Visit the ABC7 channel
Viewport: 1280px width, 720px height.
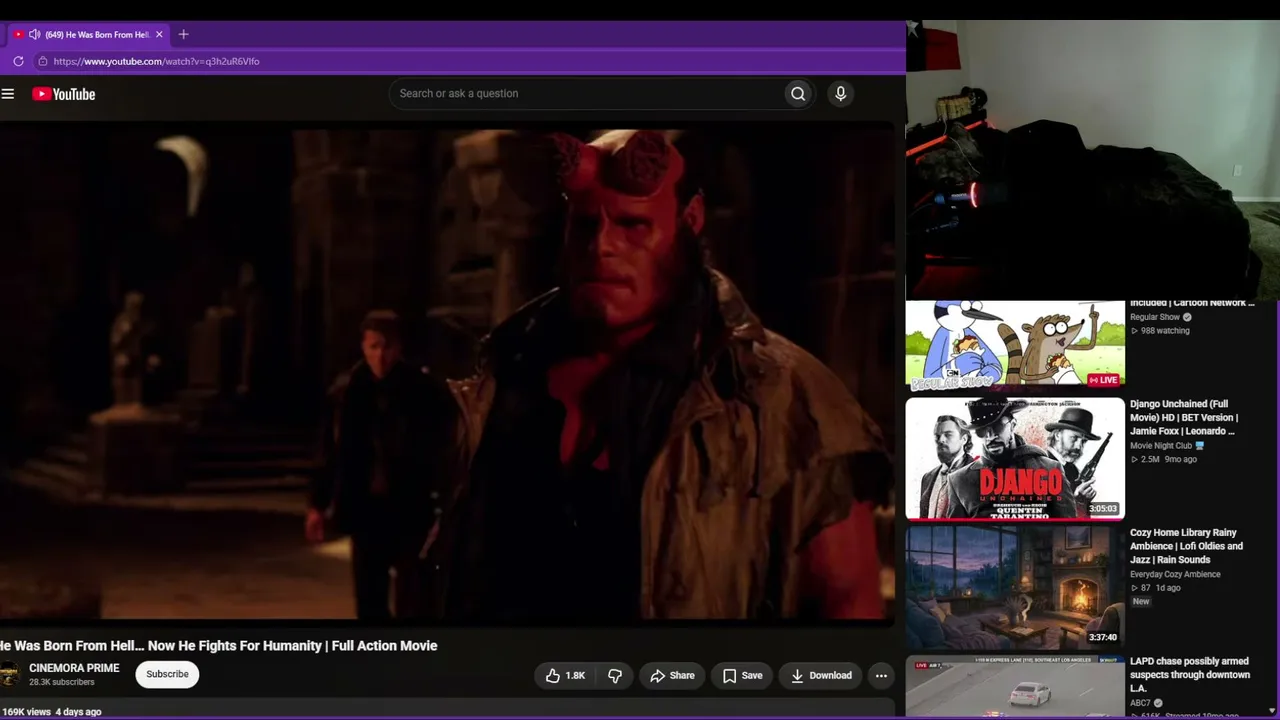1140,703
